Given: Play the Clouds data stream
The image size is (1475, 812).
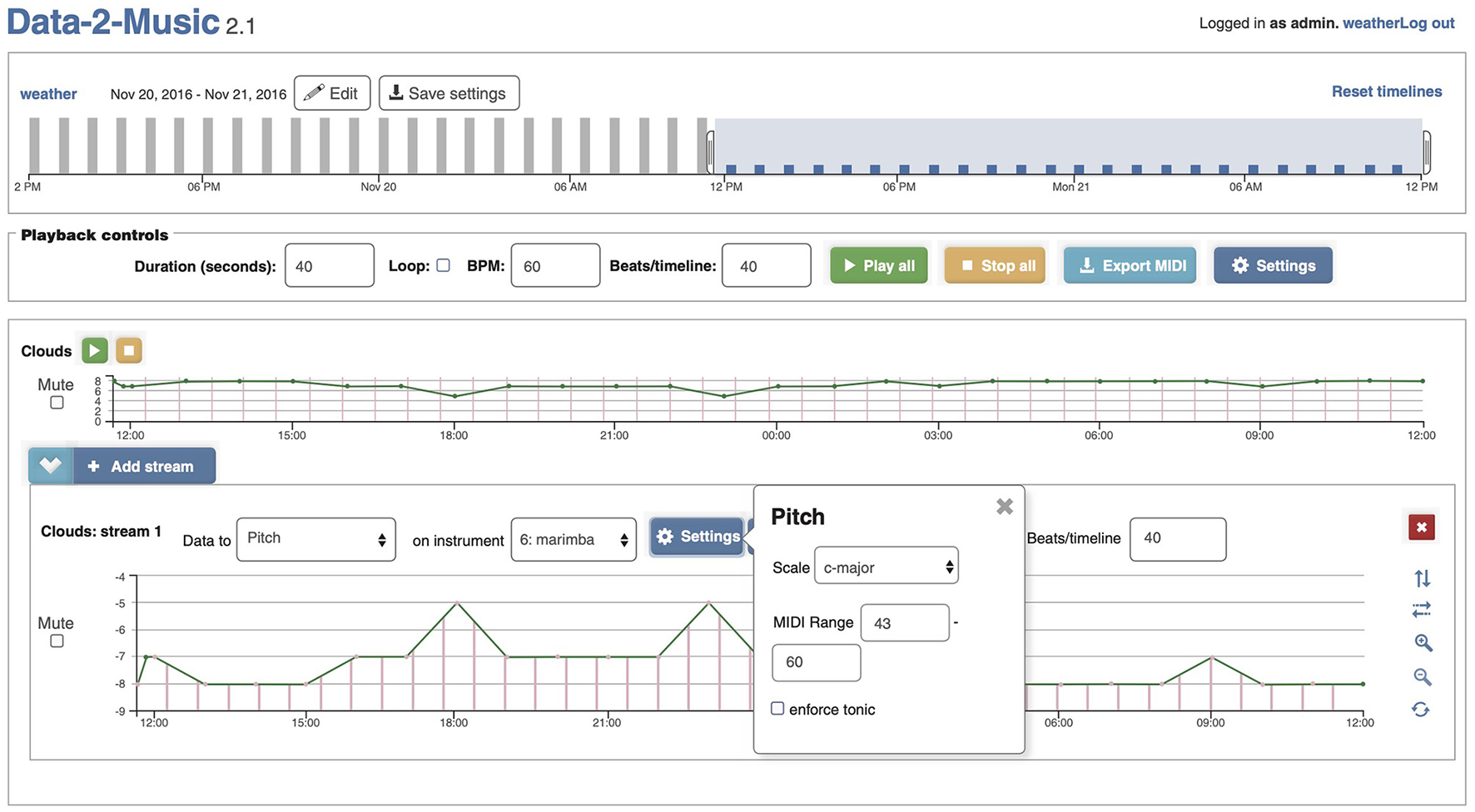Looking at the screenshot, I should (95, 350).
